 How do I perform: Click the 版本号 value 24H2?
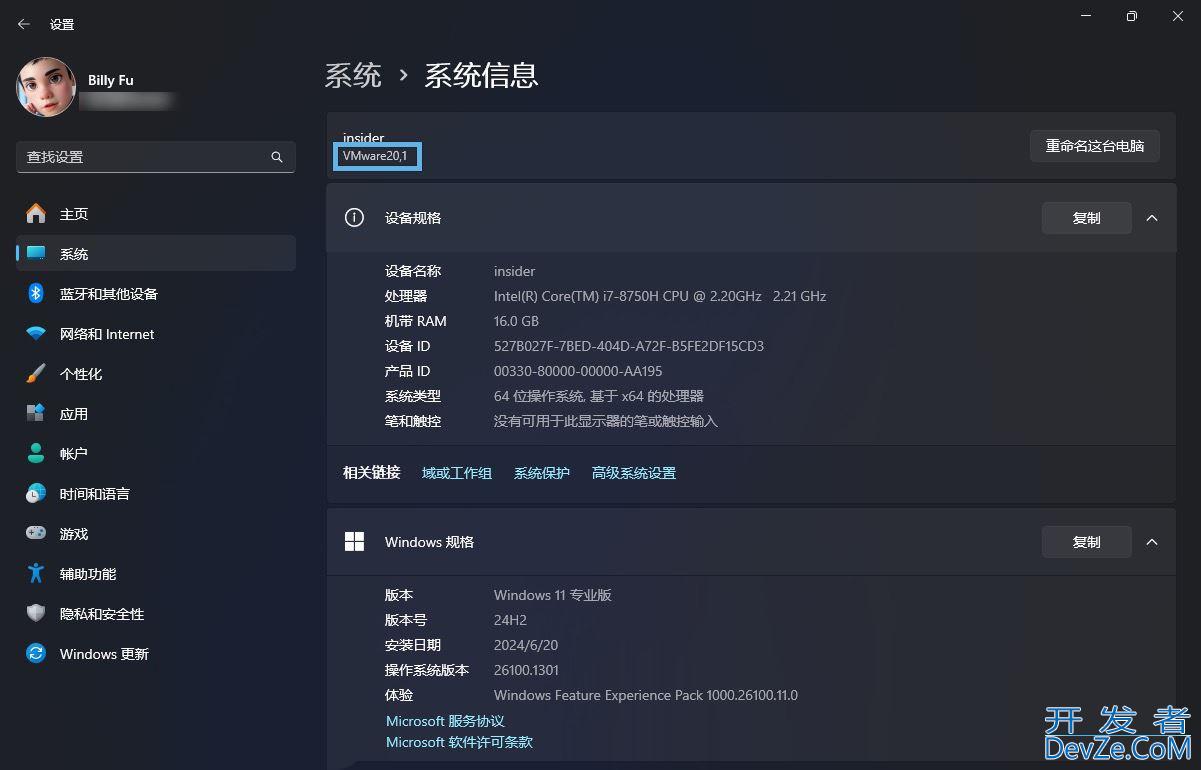coord(510,620)
